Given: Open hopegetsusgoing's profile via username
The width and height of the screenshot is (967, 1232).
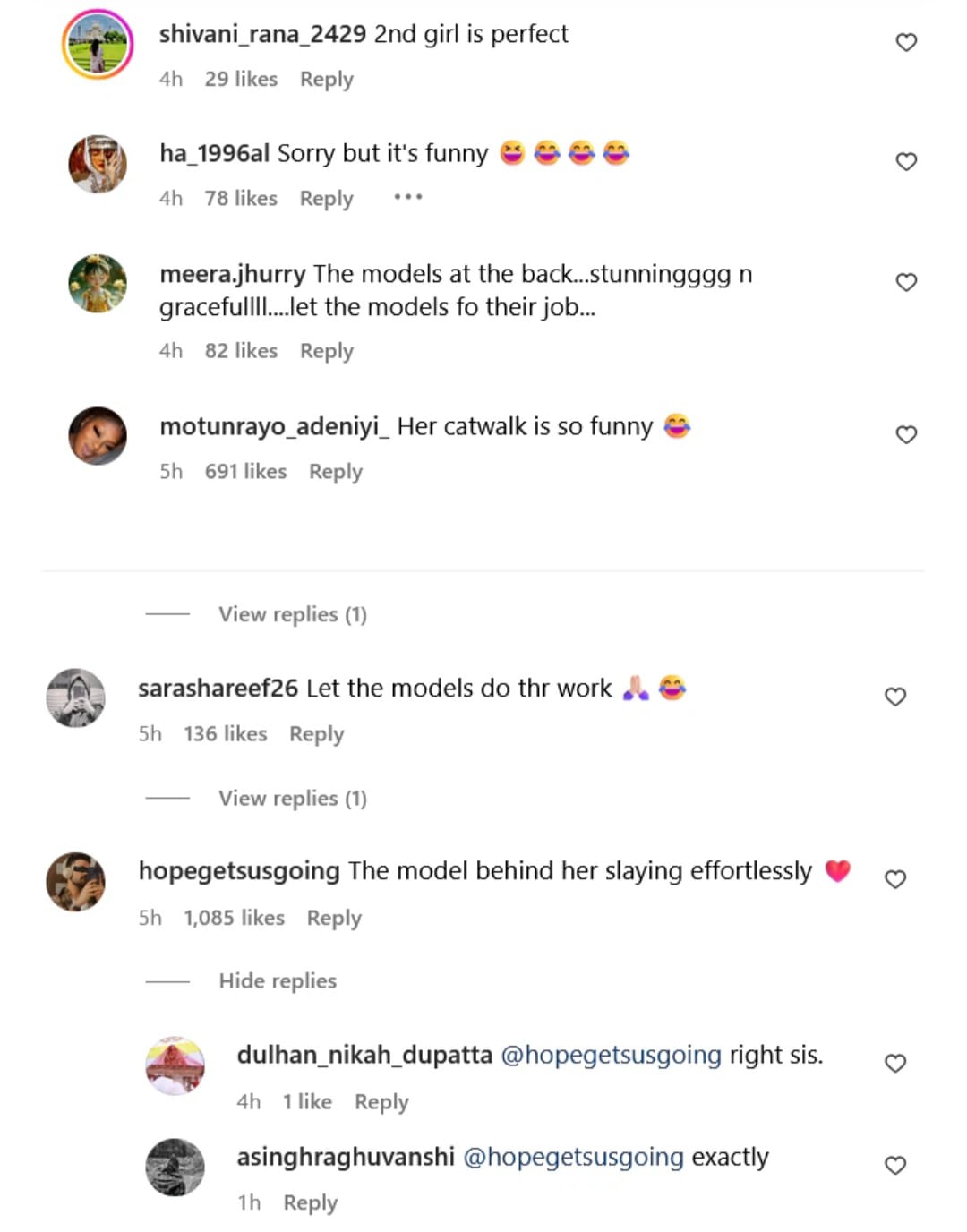Looking at the screenshot, I should 239,871.
